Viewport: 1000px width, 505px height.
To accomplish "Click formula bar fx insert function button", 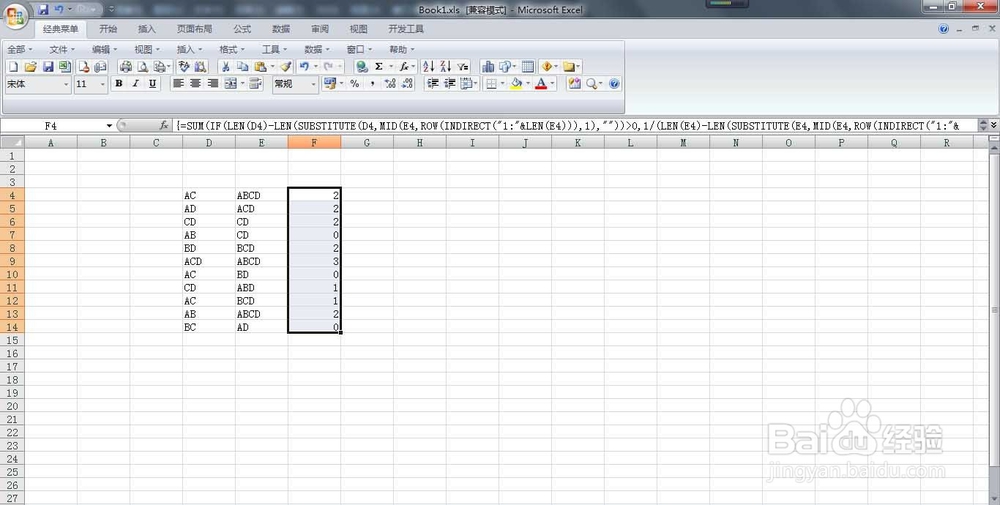I will [x=164, y=126].
